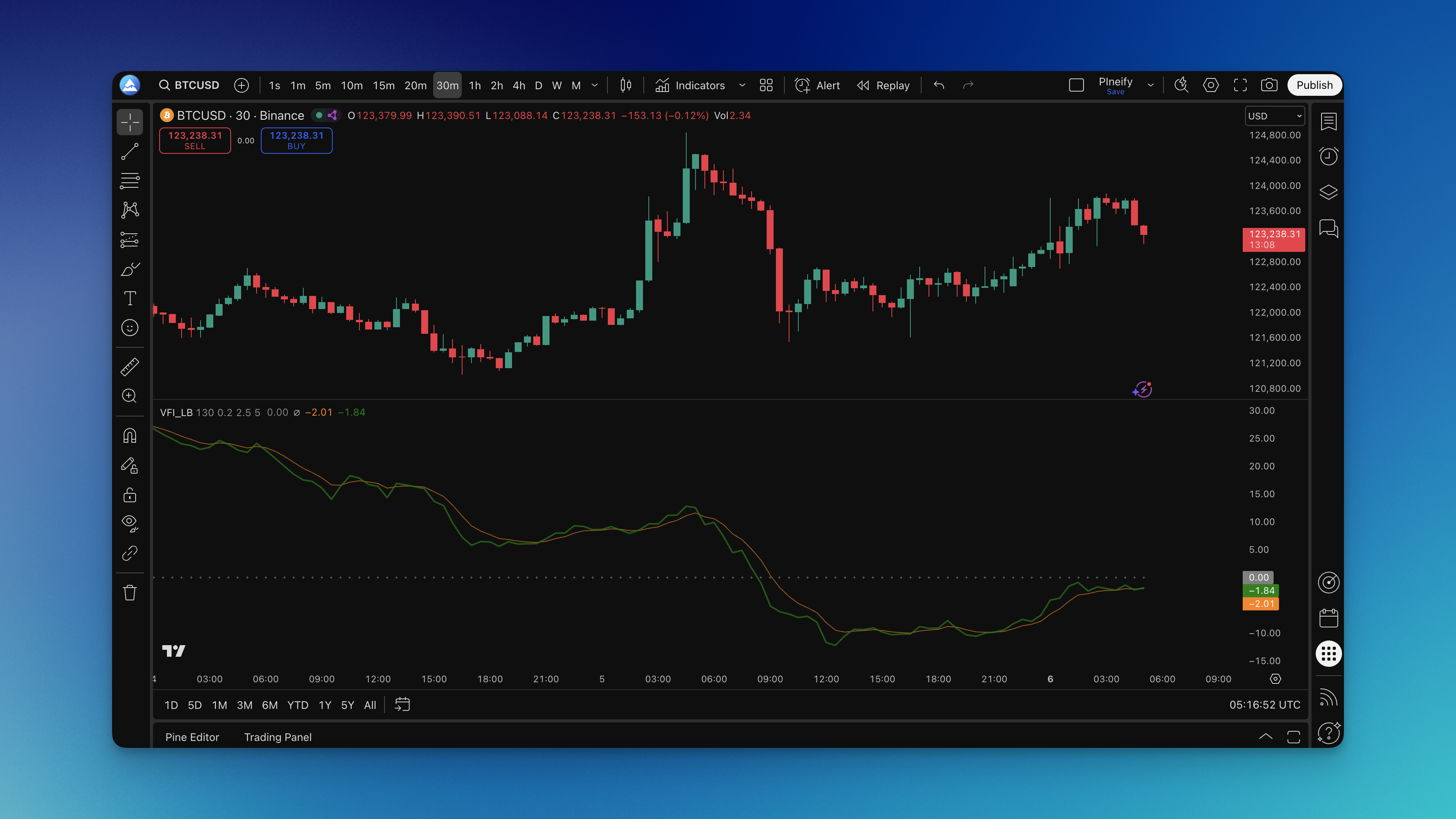The image size is (1456, 819).
Task: Click the Publish button
Action: pyautogui.click(x=1314, y=85)
